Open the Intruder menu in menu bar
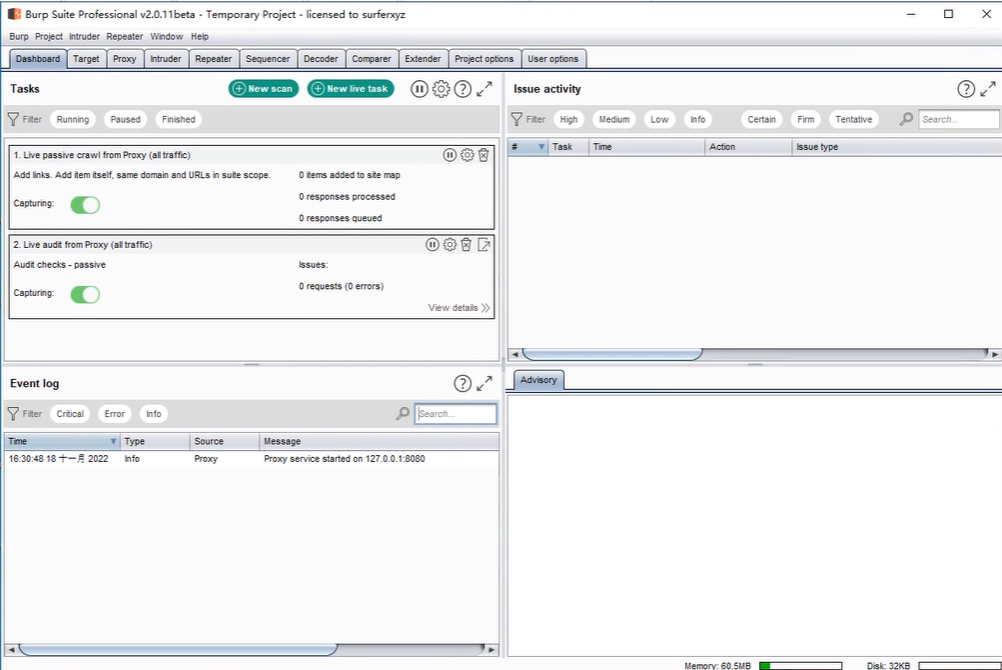Screen dimensions: 1002x670 pyautogui.click(x=84, y=36)
